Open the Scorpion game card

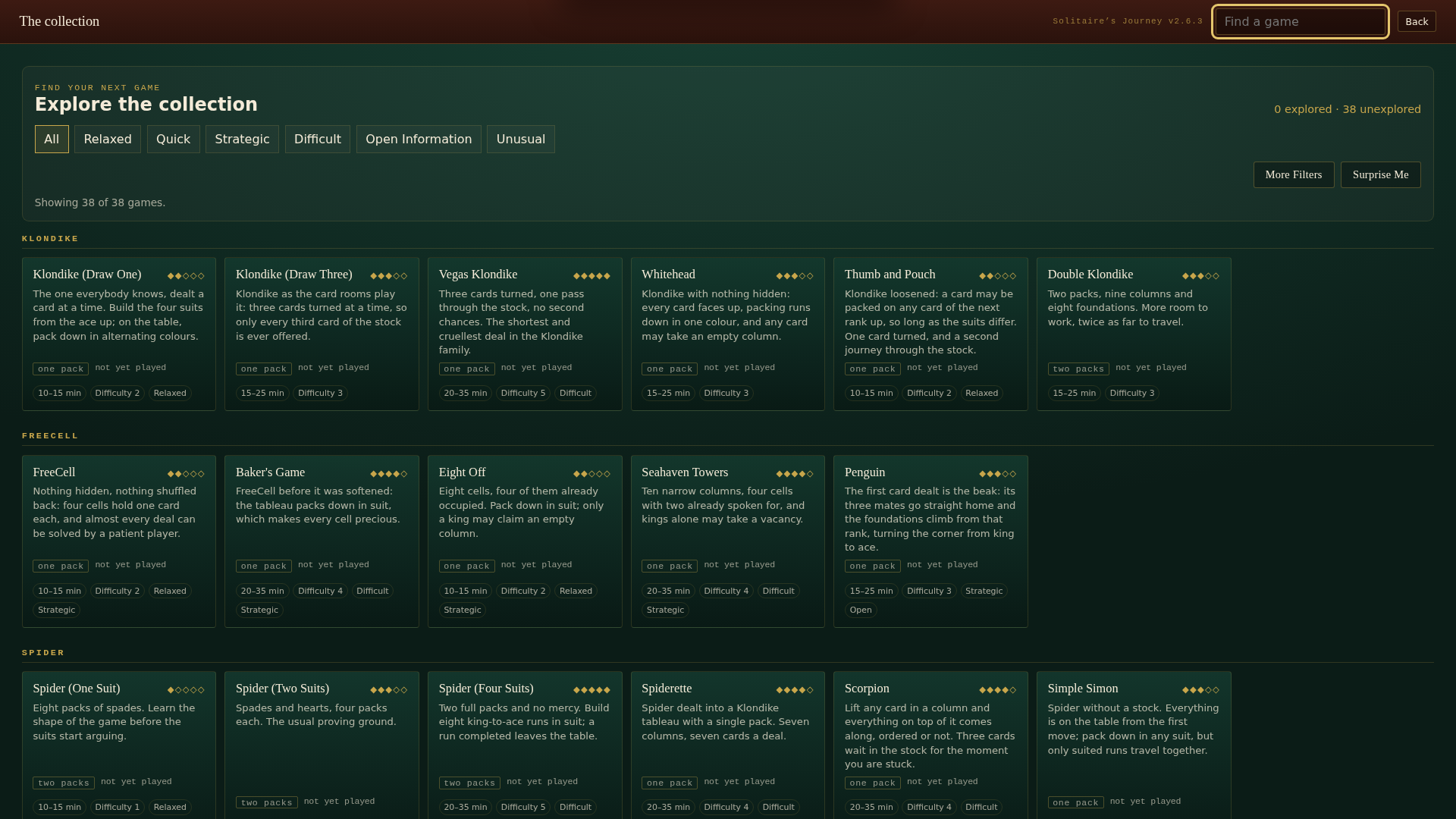pyautogui.click(x=930, y=745)
